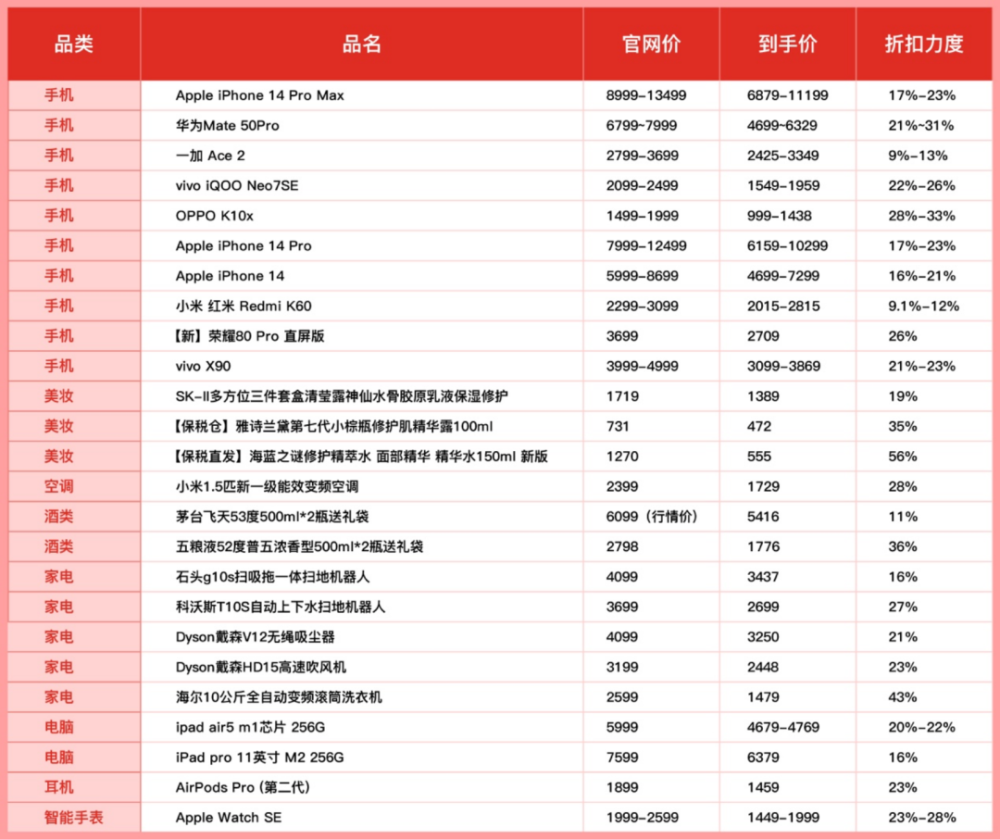Click the 品名 column header

pyautogui.click(x=362, y=43)
